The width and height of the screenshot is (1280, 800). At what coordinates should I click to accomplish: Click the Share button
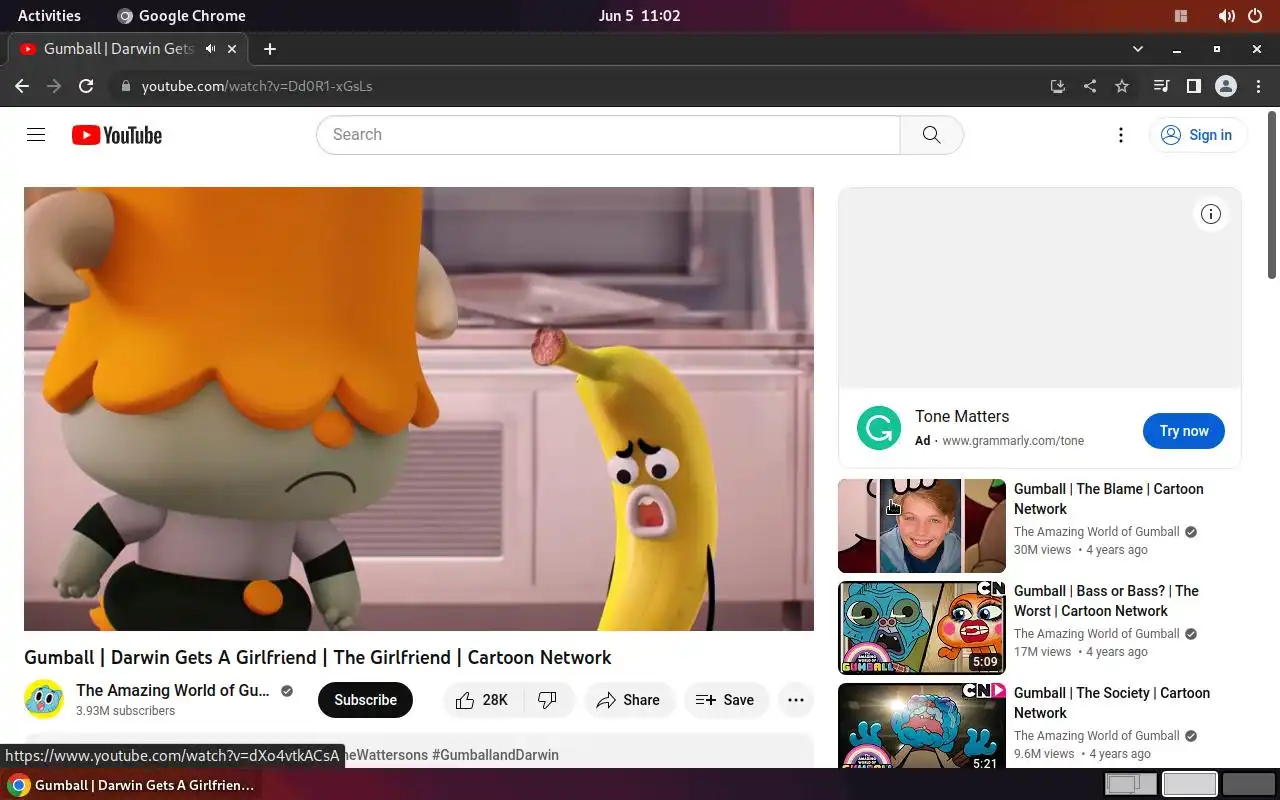(628, 700)
